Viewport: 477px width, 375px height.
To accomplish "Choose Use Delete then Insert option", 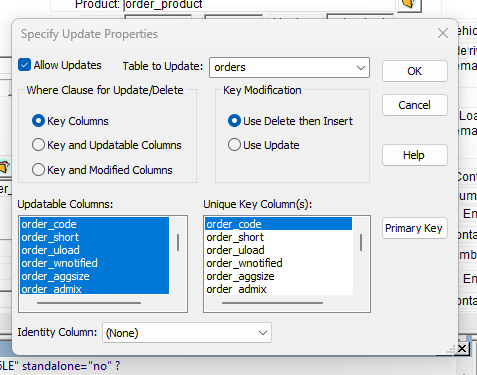I will pos(234,121).
